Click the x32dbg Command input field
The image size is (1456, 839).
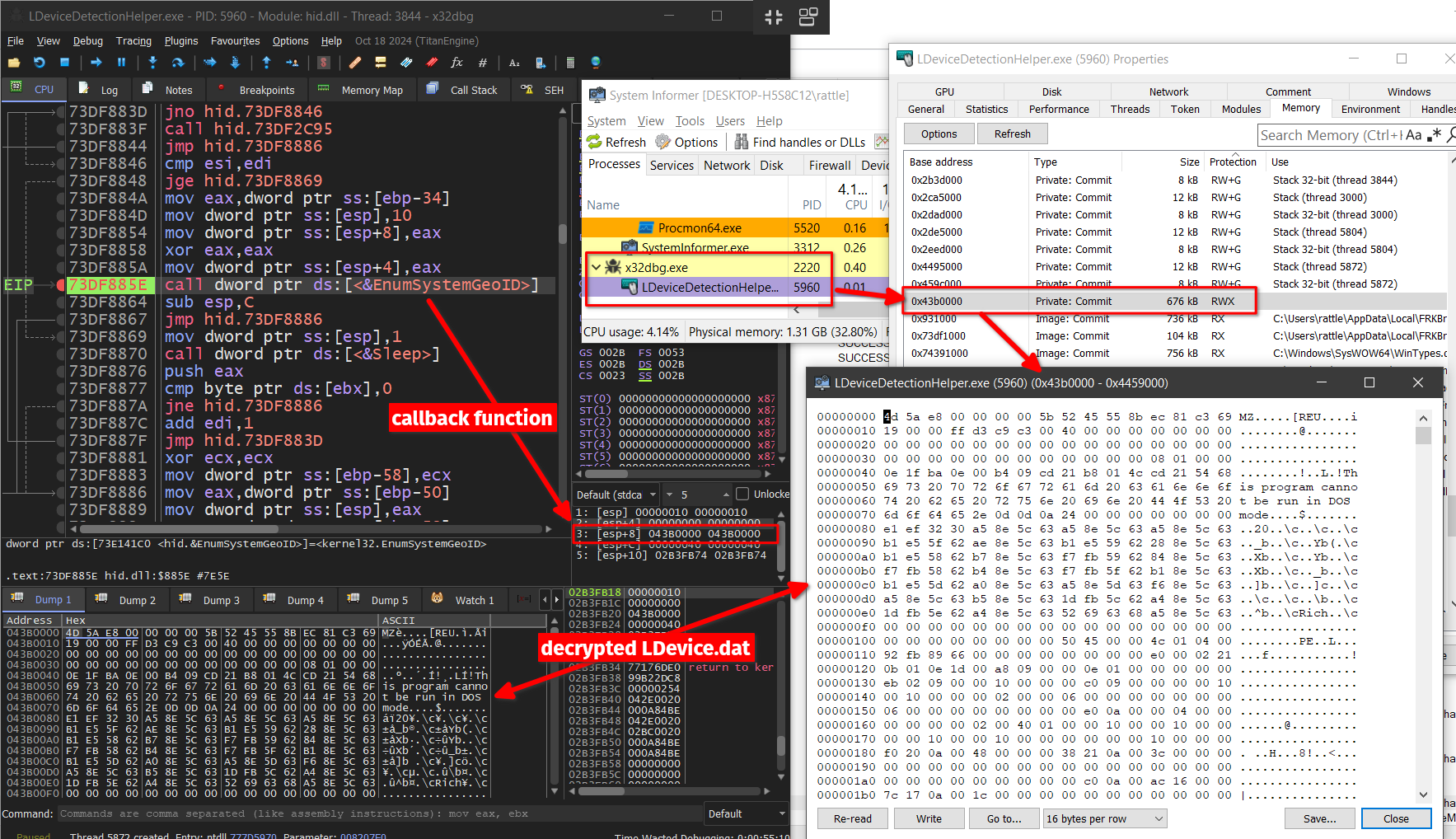point(380,813)
